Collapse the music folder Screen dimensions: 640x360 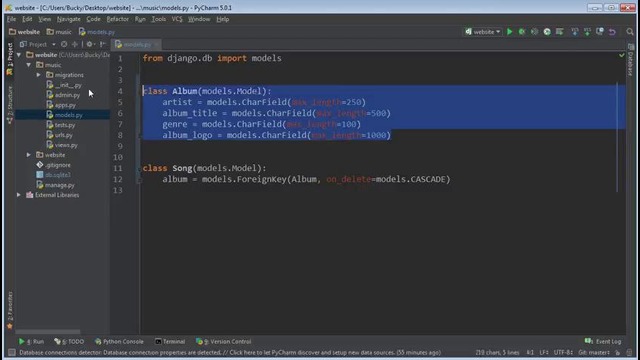[x=29, y=65]
